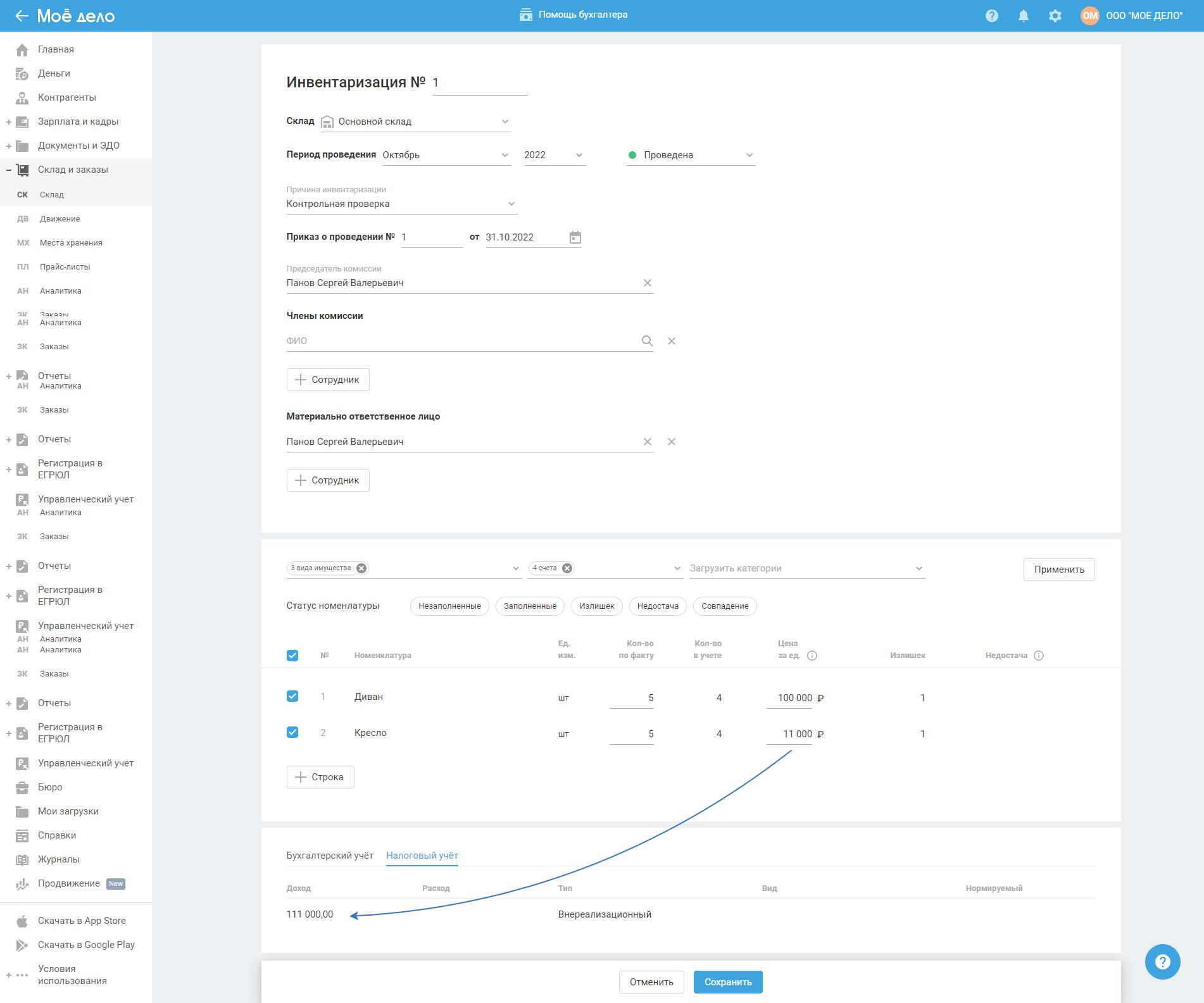Clear the commission chairman field
This screenshot has width=1204, height=1003.
[x=647, y=283]
